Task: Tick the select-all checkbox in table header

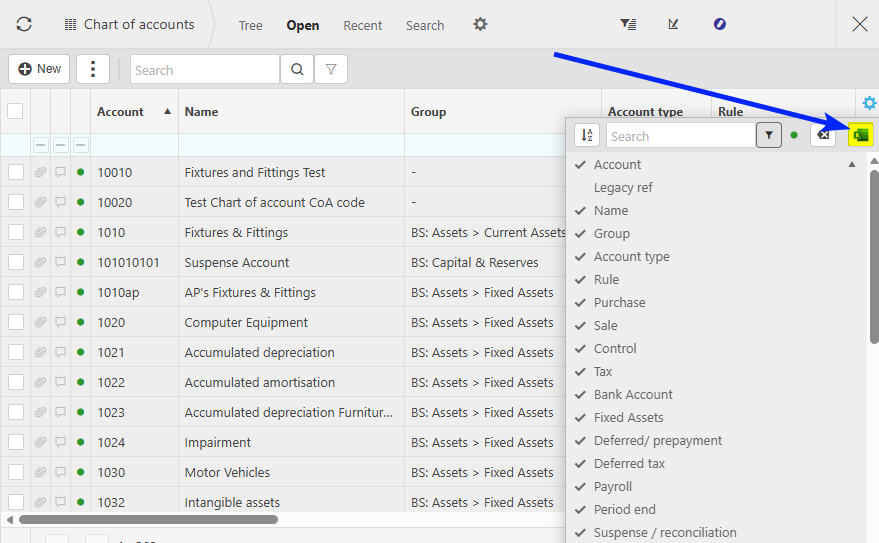Action: pyautogui.click(x=15, y=111)
